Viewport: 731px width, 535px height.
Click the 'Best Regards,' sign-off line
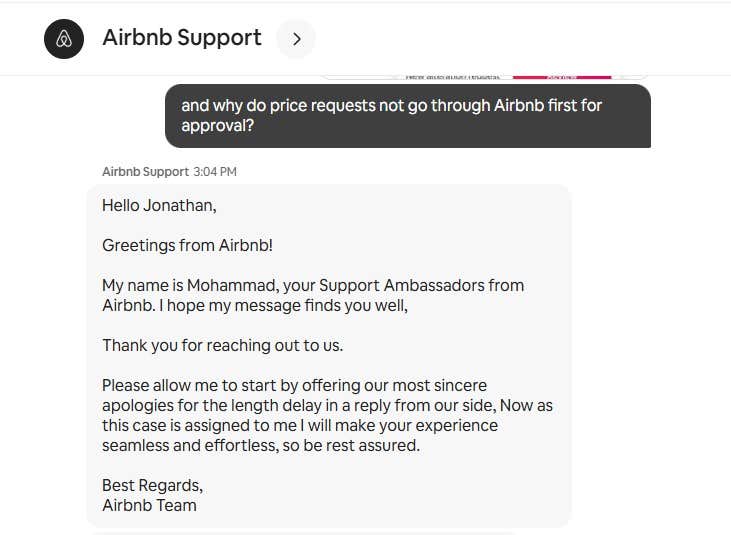(x=152, y=485)
